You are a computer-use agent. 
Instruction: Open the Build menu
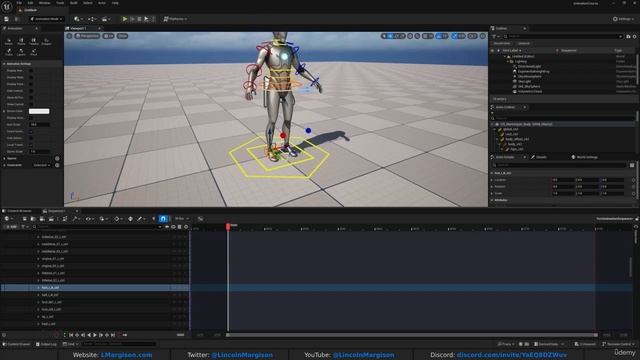coord(74,3)
